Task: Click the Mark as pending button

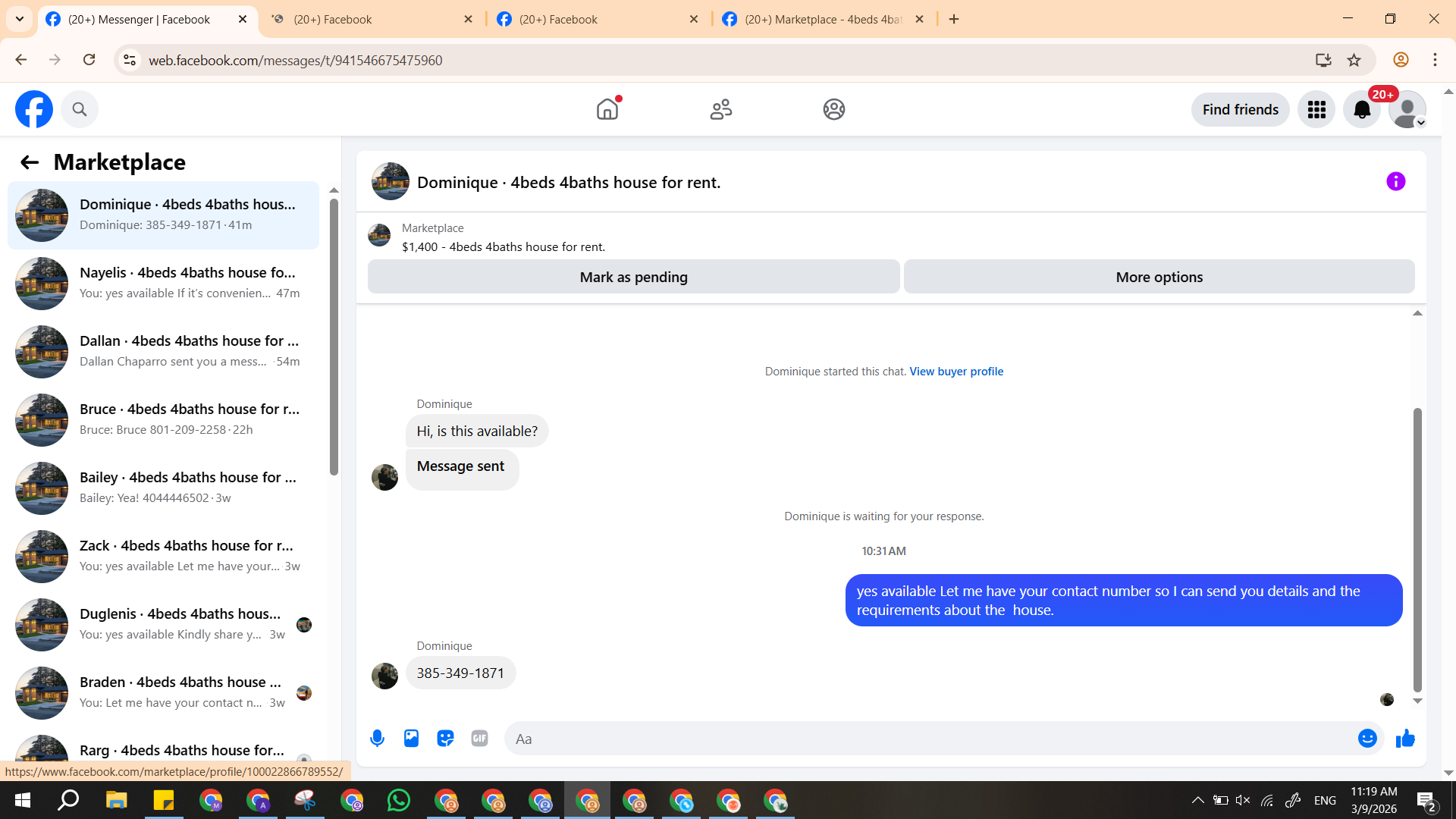Action: 633,278
